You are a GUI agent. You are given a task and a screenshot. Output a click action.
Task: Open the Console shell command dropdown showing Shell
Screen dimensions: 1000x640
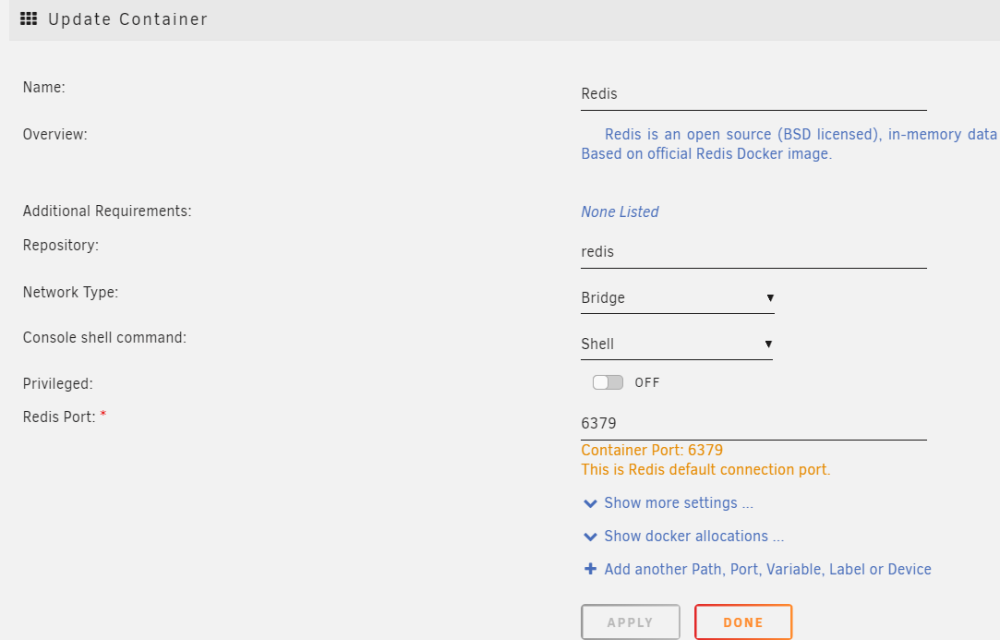(677, 344)
